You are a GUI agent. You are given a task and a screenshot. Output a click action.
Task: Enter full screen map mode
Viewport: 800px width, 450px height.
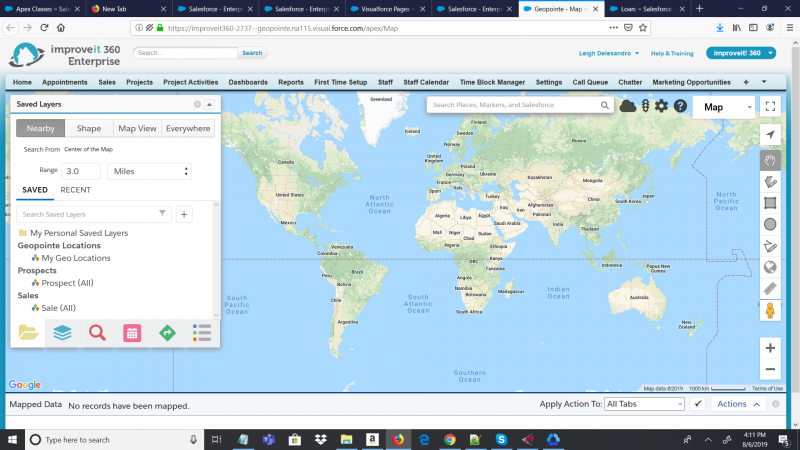[x=770, y=106]
